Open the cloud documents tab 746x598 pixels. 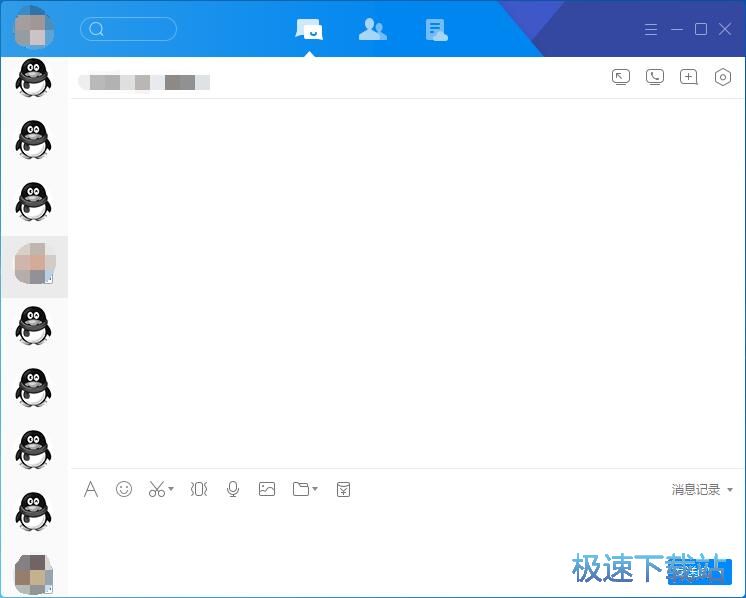(436, 30)
